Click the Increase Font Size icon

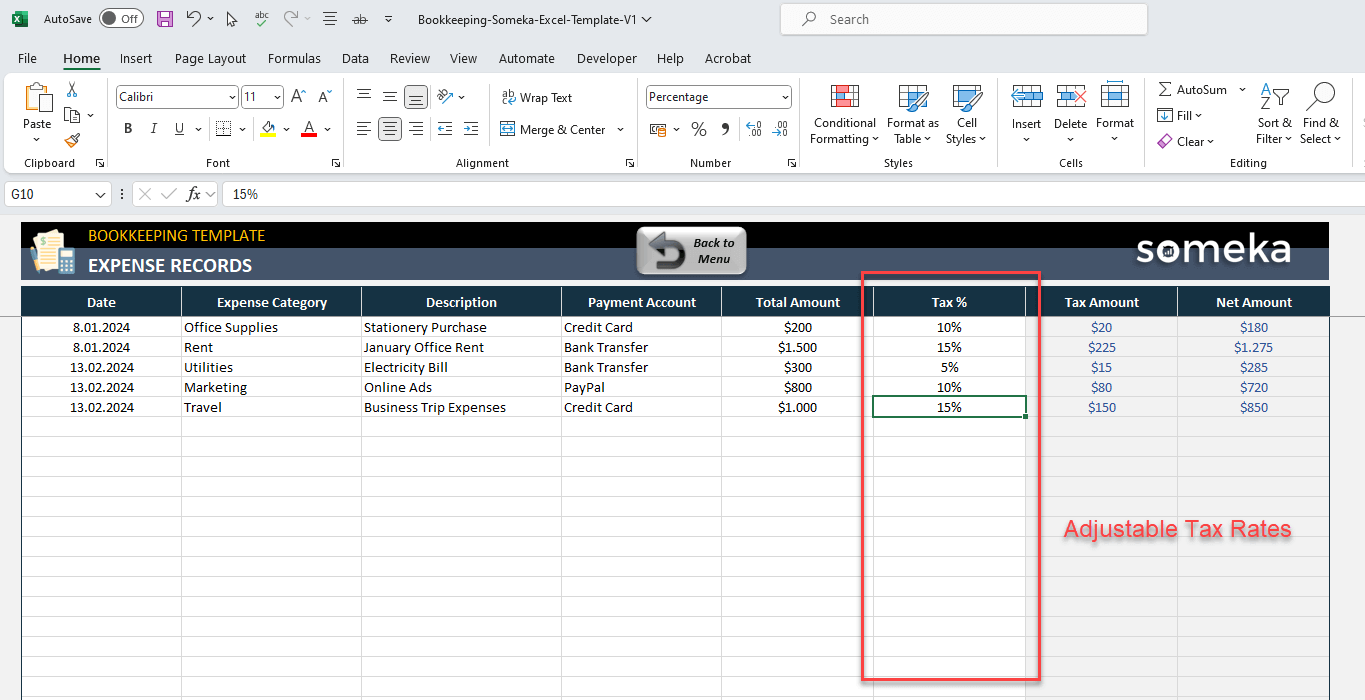tap(298, 97)
